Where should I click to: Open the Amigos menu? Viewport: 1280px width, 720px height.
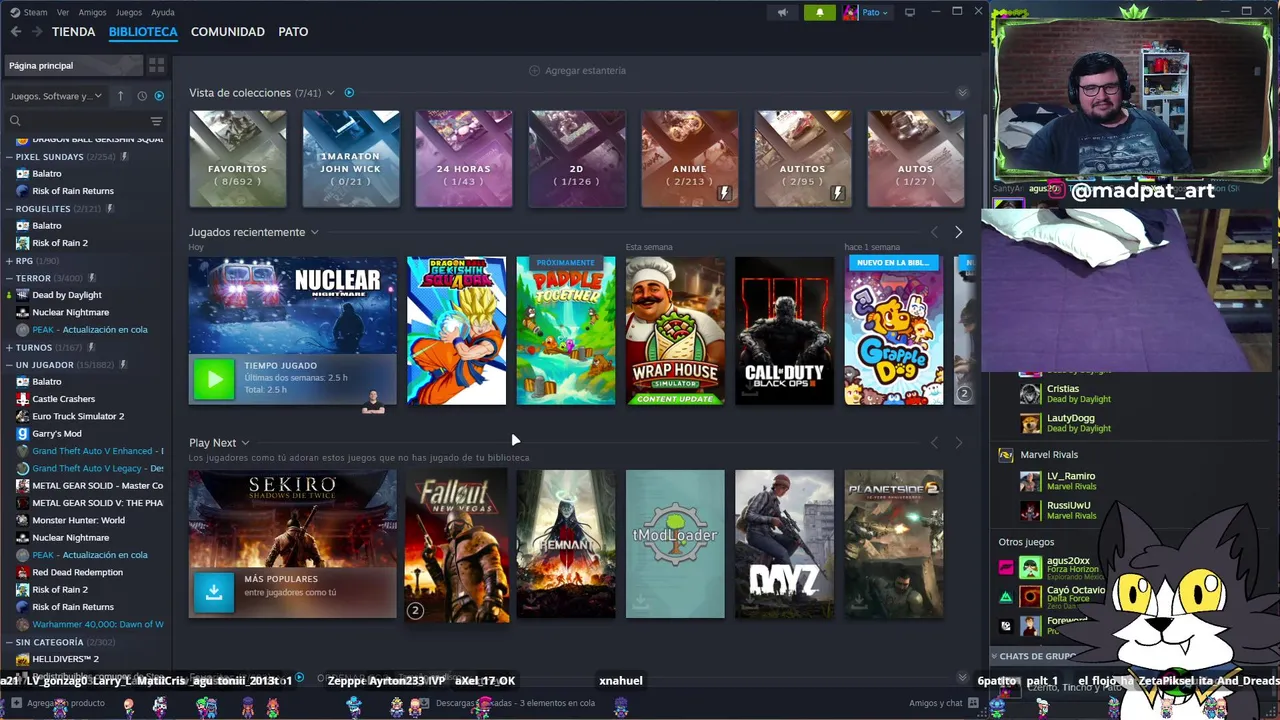92,12
